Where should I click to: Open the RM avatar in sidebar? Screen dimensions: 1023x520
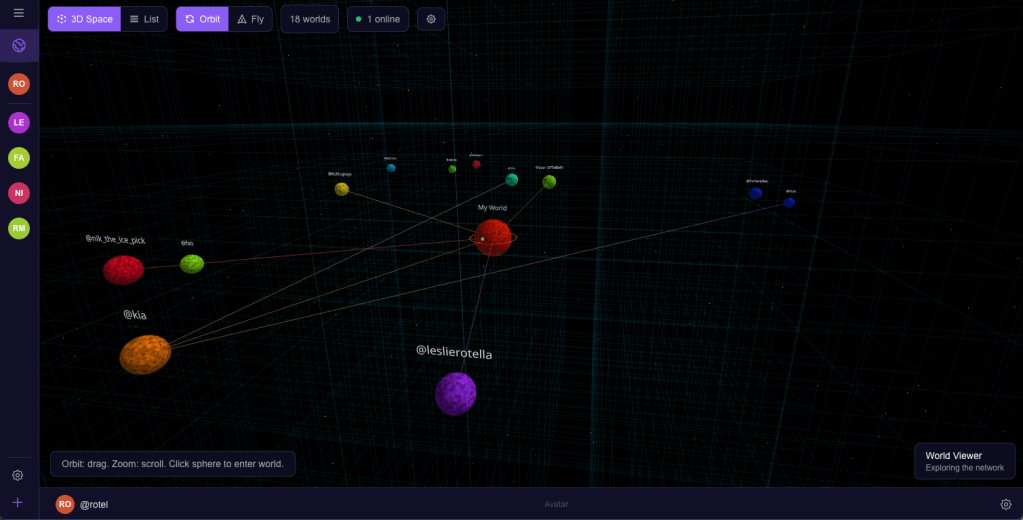19,229
